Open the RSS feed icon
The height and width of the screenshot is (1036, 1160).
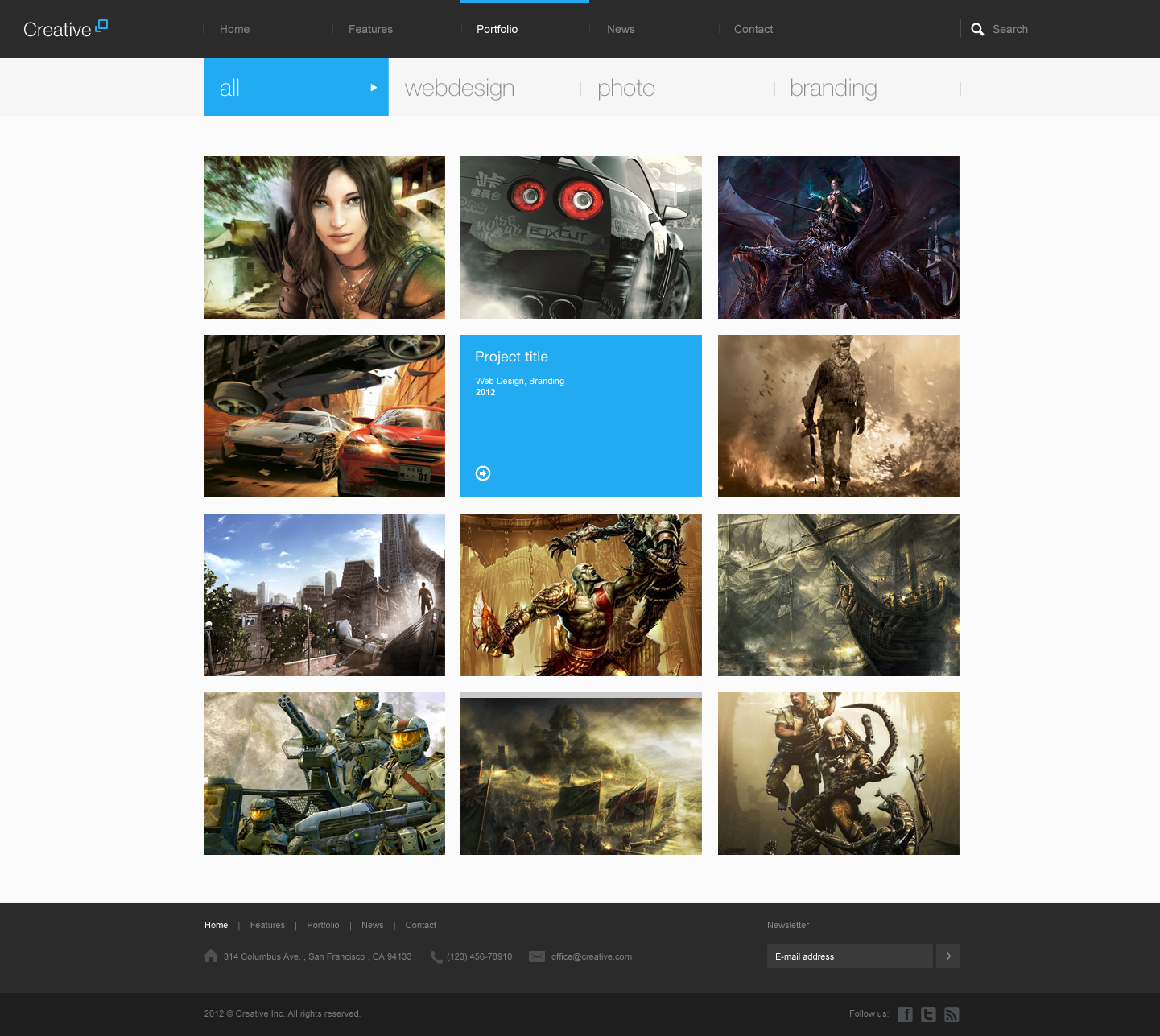[x=952, y=1014]
